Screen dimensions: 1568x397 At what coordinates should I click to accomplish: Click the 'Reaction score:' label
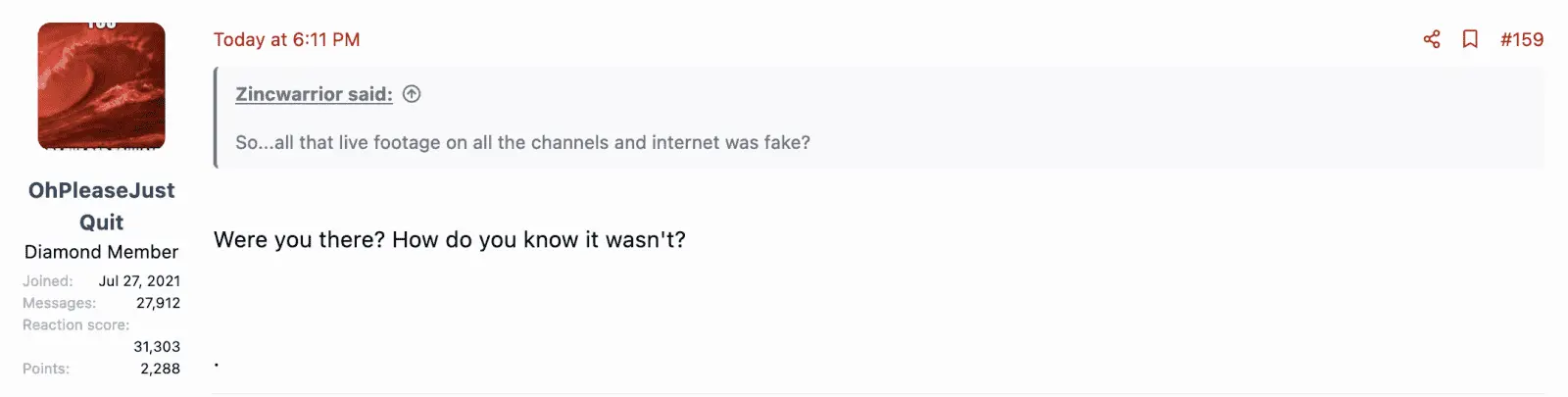coord(75,324)
